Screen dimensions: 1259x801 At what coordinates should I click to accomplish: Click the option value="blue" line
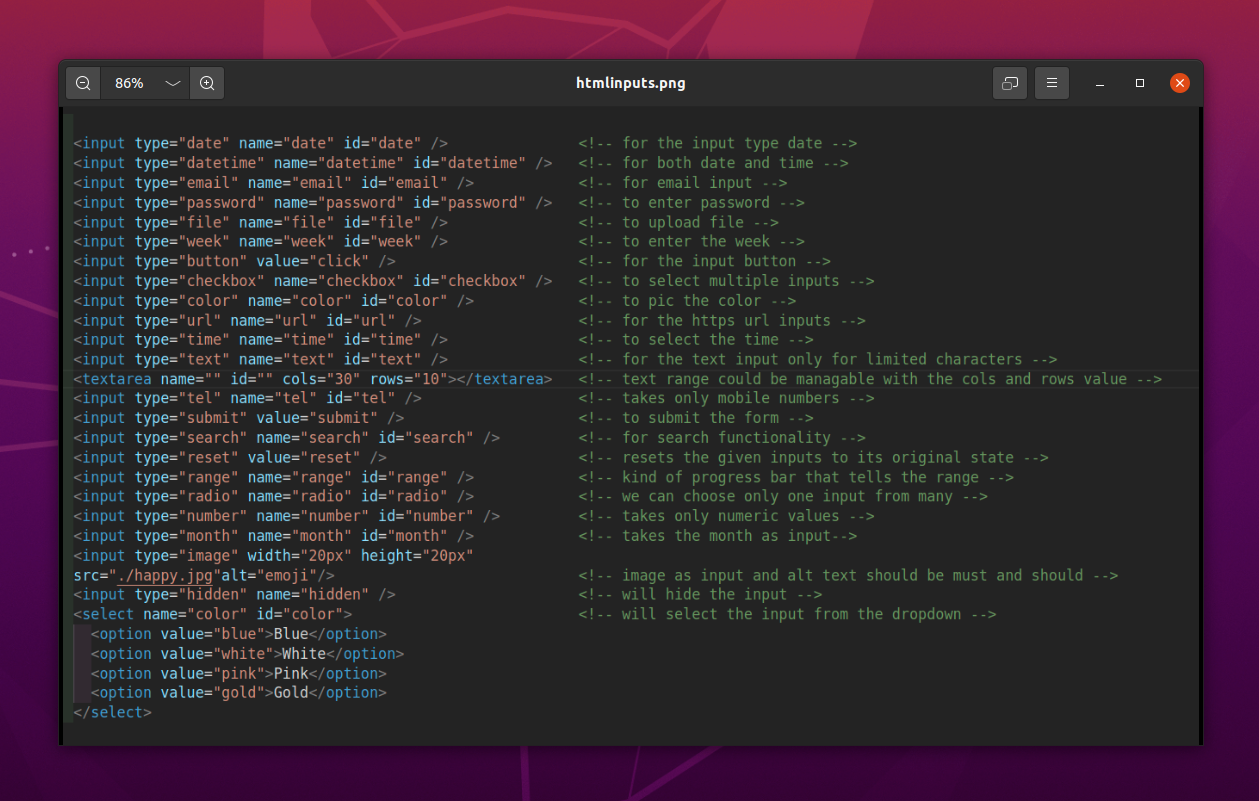click(x=238, y=634)
